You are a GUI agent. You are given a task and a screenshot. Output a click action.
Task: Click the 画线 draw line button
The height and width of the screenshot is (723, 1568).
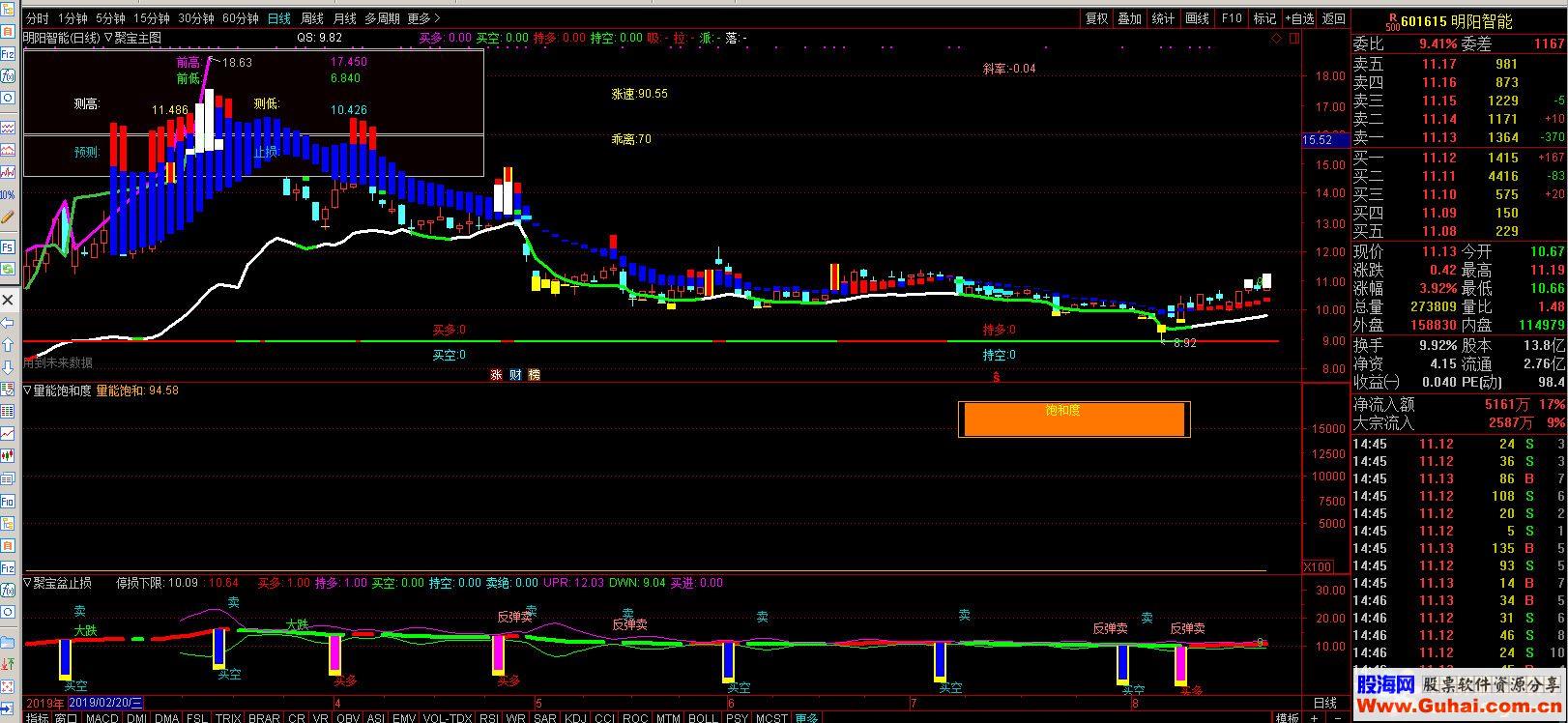[x=1198, y=18]
